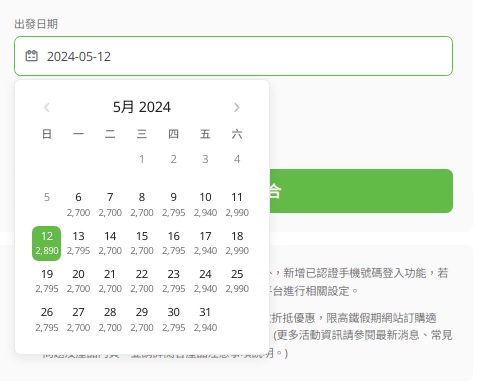Click the 出發日期 field label
Image resolution: width=481 pixels, height=384 pixels.
(36, 24)
